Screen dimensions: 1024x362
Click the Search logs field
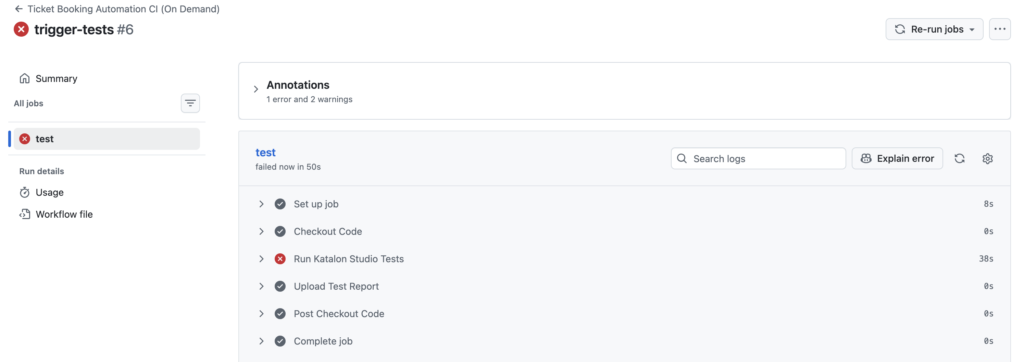coord(758,159)
